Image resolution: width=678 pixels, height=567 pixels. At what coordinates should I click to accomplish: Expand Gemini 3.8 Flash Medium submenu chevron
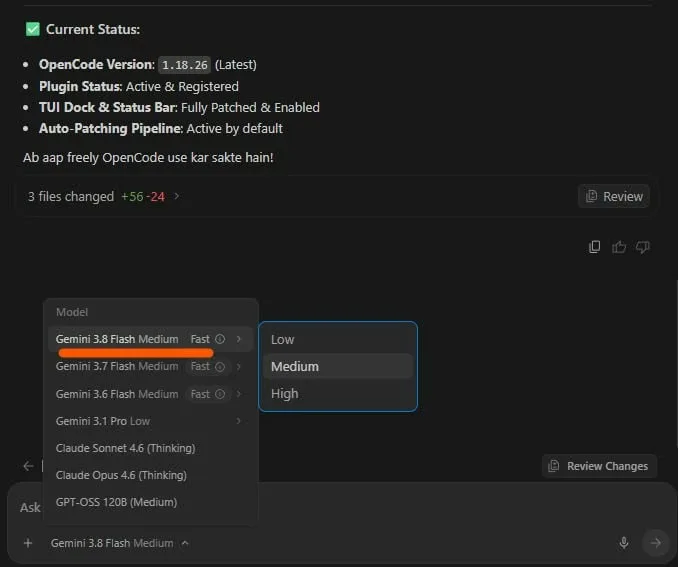[x=238, y=339]
